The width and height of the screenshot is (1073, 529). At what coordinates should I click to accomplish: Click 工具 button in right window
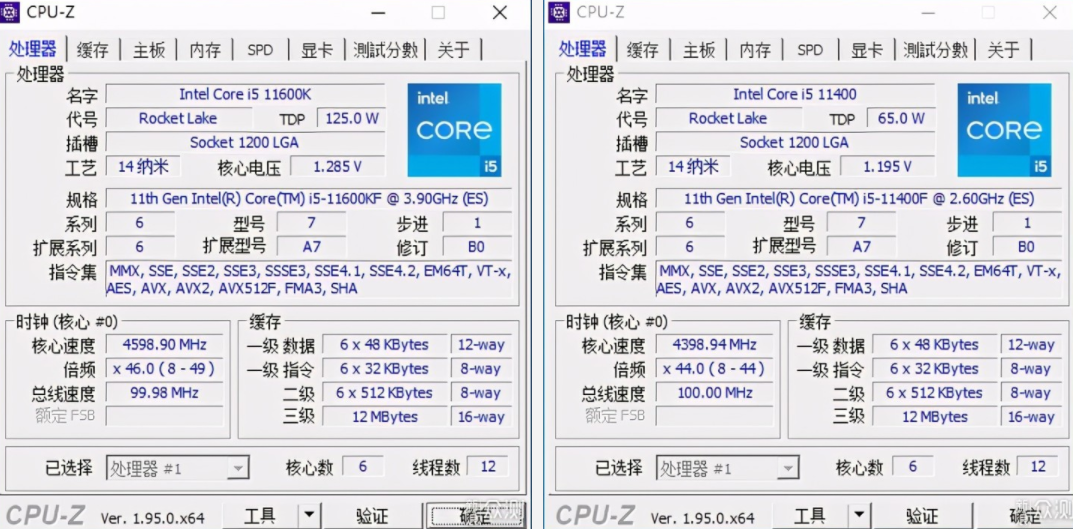coord(811,515)
